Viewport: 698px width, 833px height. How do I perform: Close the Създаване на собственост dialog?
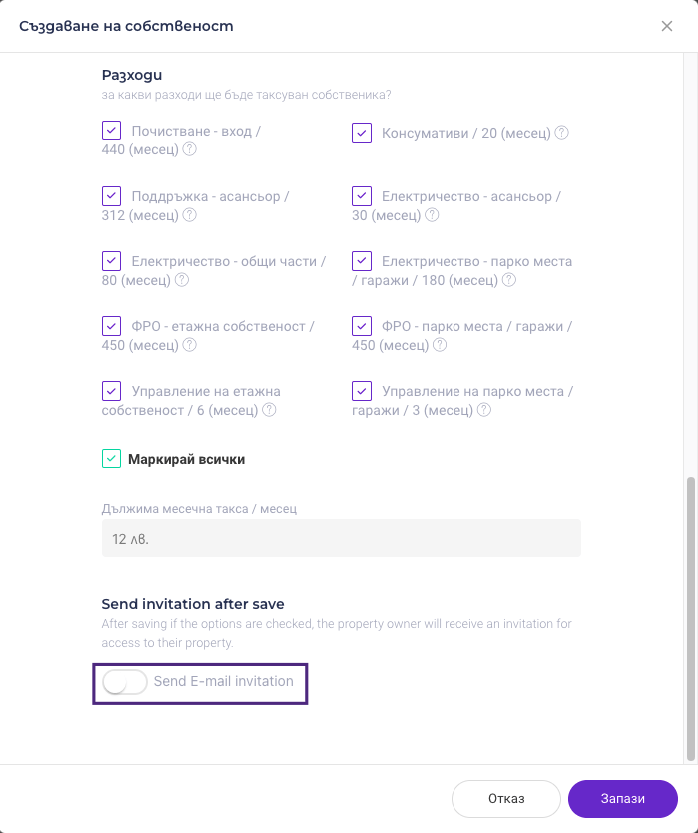pyautogui.click(x=667, y=26)
